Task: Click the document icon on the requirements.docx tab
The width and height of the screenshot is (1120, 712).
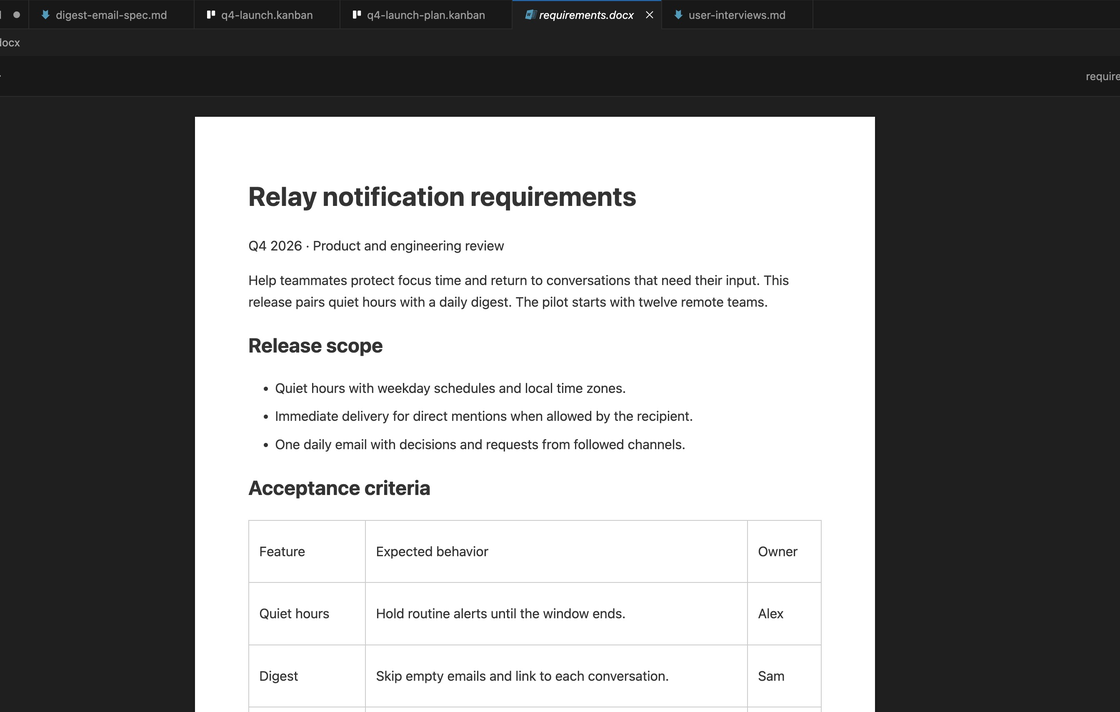Action: pos(530,15)
